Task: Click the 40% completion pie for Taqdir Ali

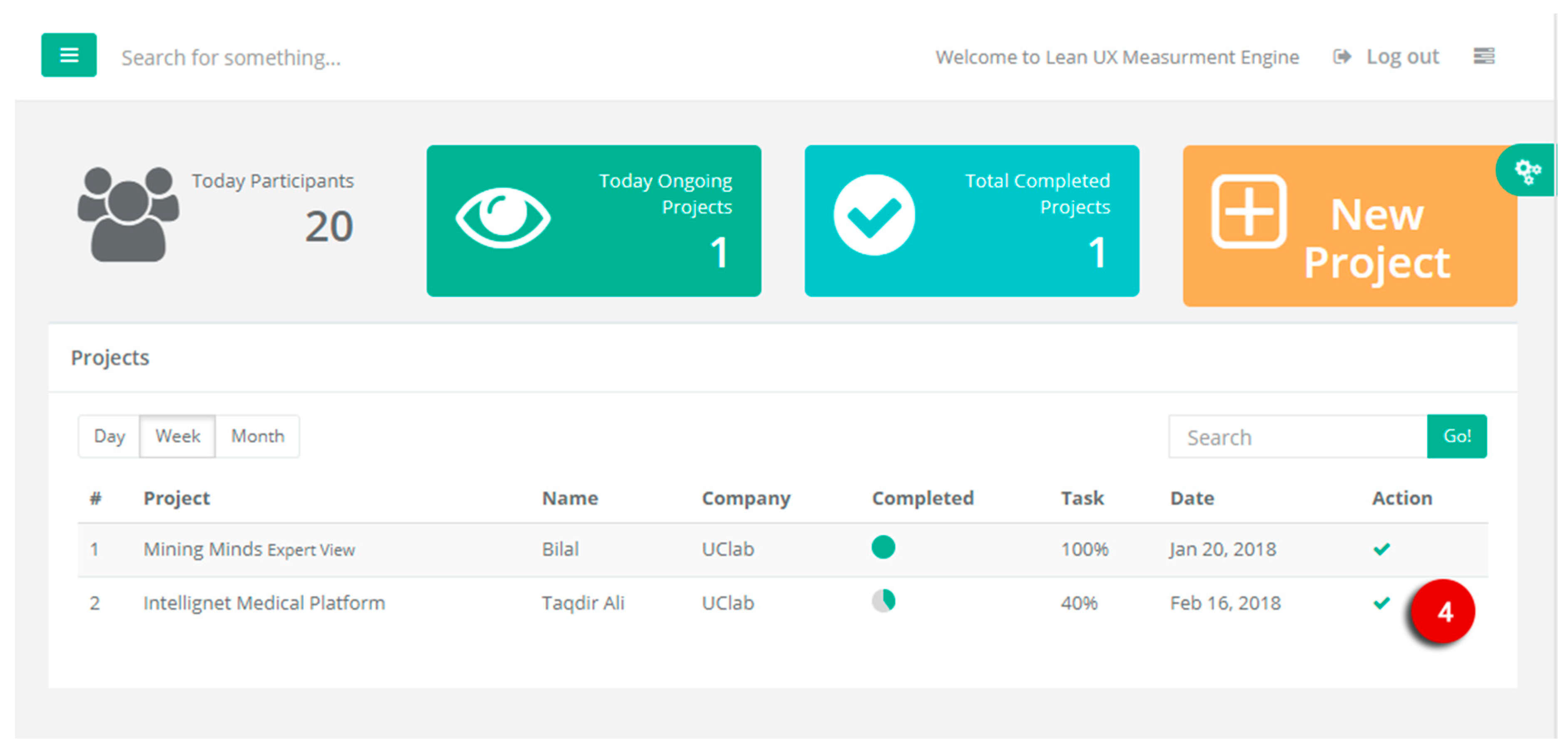Action: click(x=883, y=601)
